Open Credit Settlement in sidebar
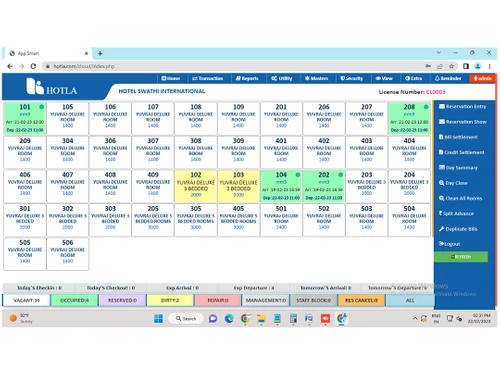This screenshot has height=375, width=500. click(462, 152)
